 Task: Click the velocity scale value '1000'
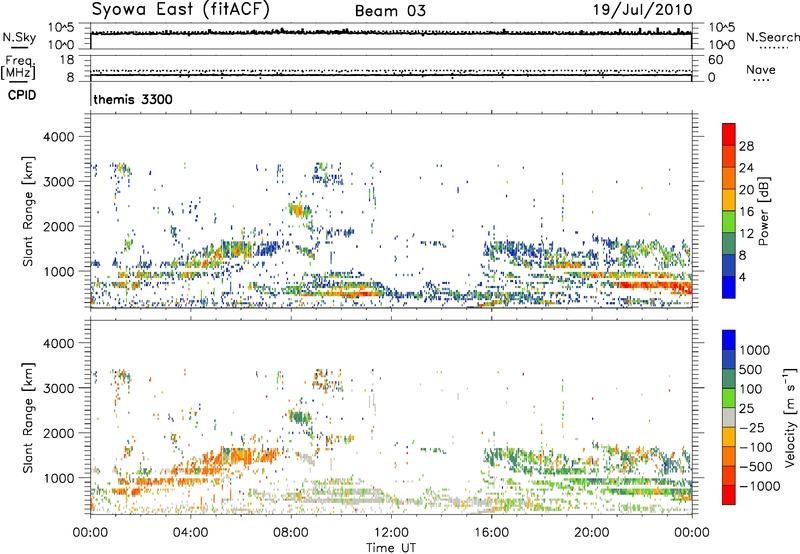click(755, 350)
